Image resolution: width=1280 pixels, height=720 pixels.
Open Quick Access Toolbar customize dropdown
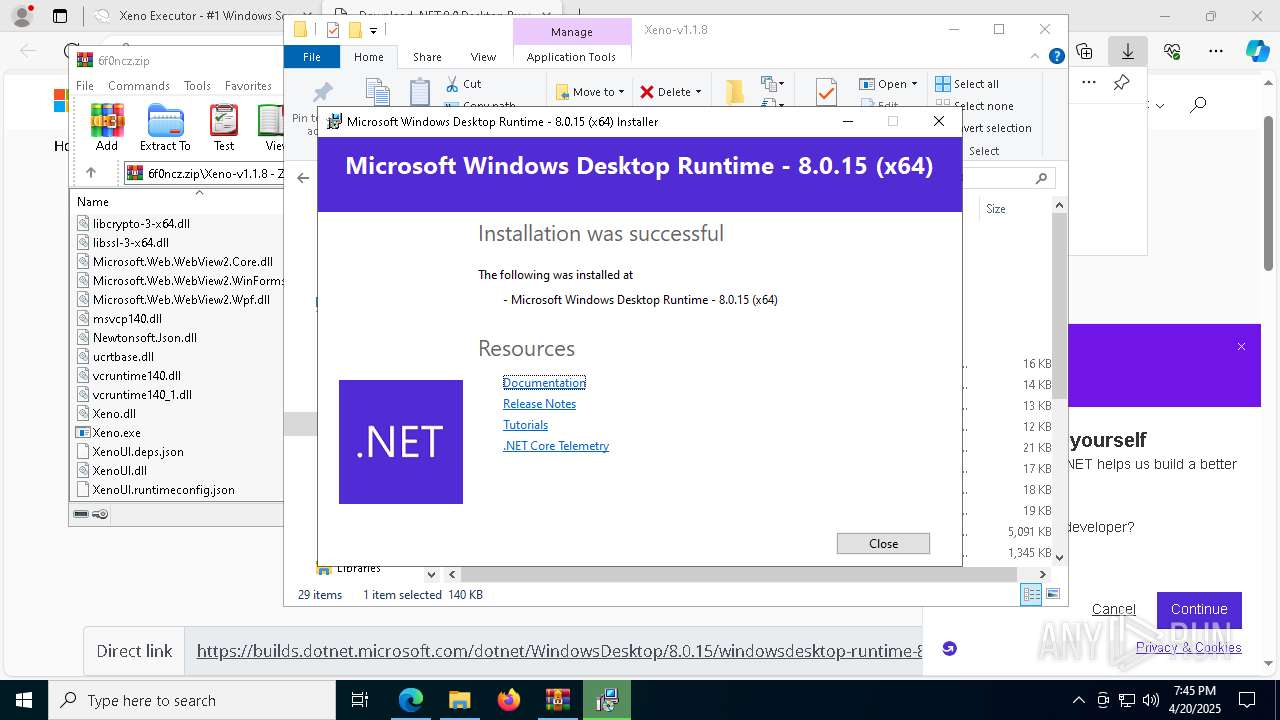[x=373, y=30]
